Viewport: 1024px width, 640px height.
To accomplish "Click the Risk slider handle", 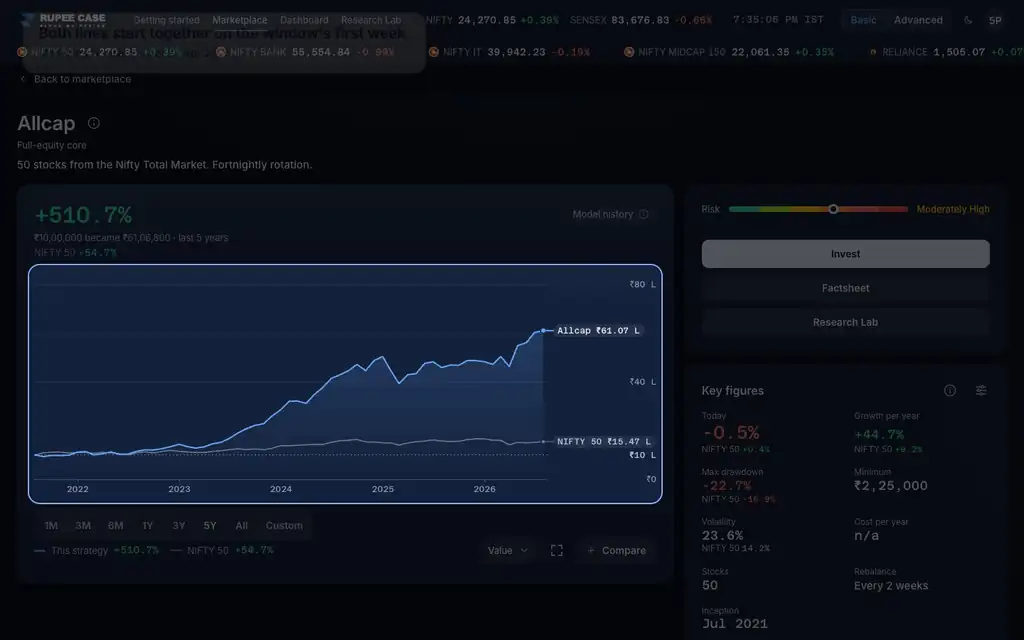I will (x=833, y=209).
